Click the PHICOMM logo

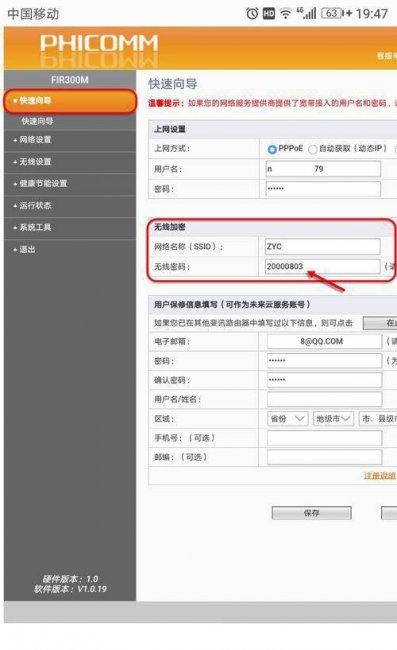pyautogui.click(x=99, y=44)
